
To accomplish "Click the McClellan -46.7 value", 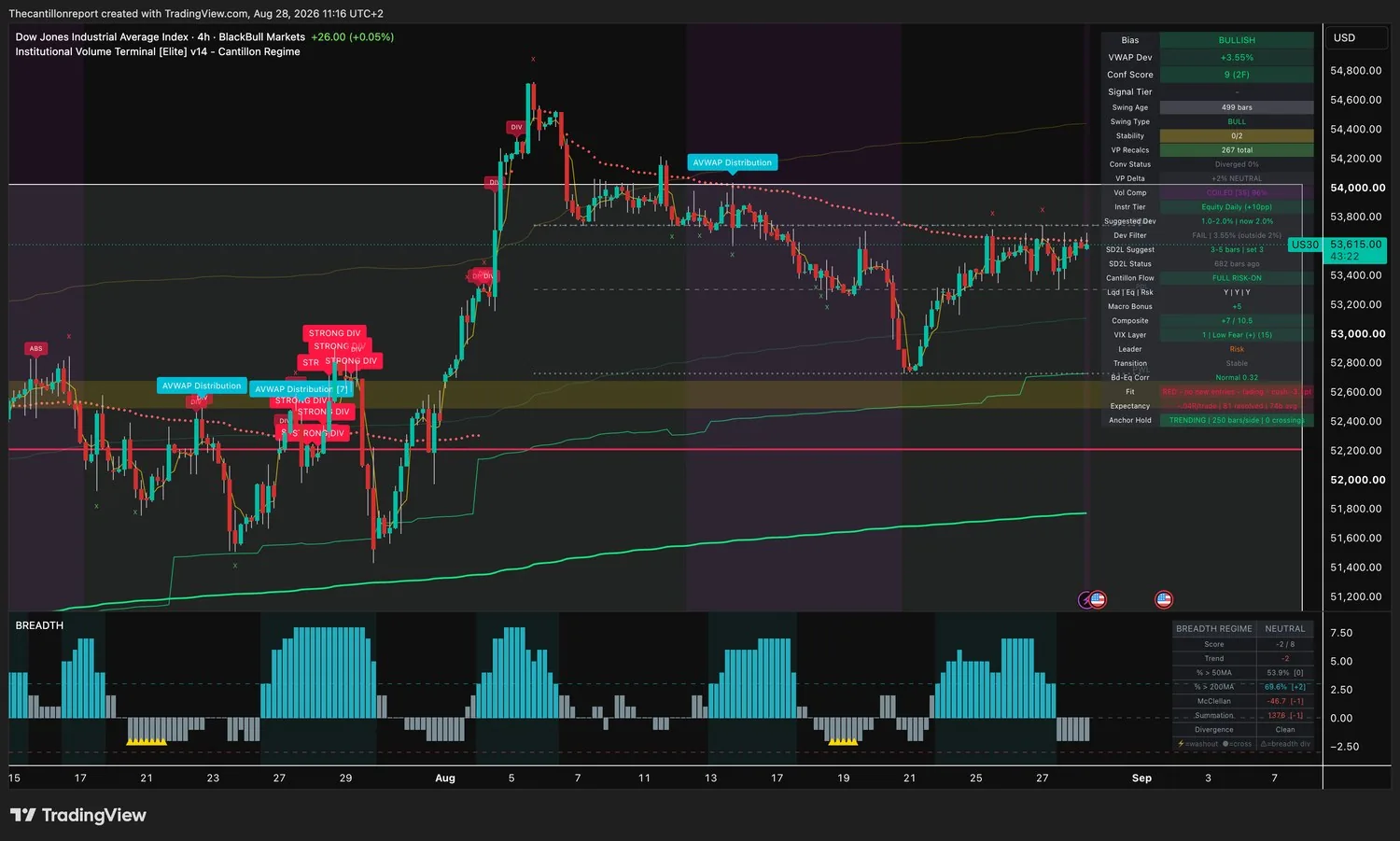I will coord(1285,701).
